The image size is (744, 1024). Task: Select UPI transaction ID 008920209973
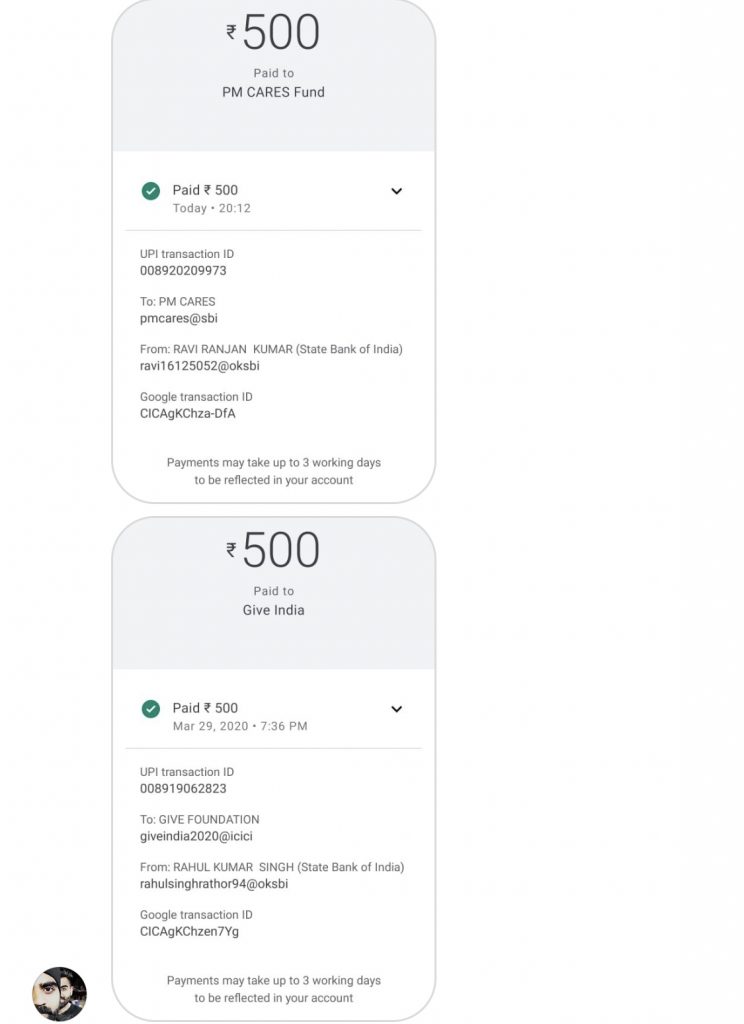click(183, 270)
